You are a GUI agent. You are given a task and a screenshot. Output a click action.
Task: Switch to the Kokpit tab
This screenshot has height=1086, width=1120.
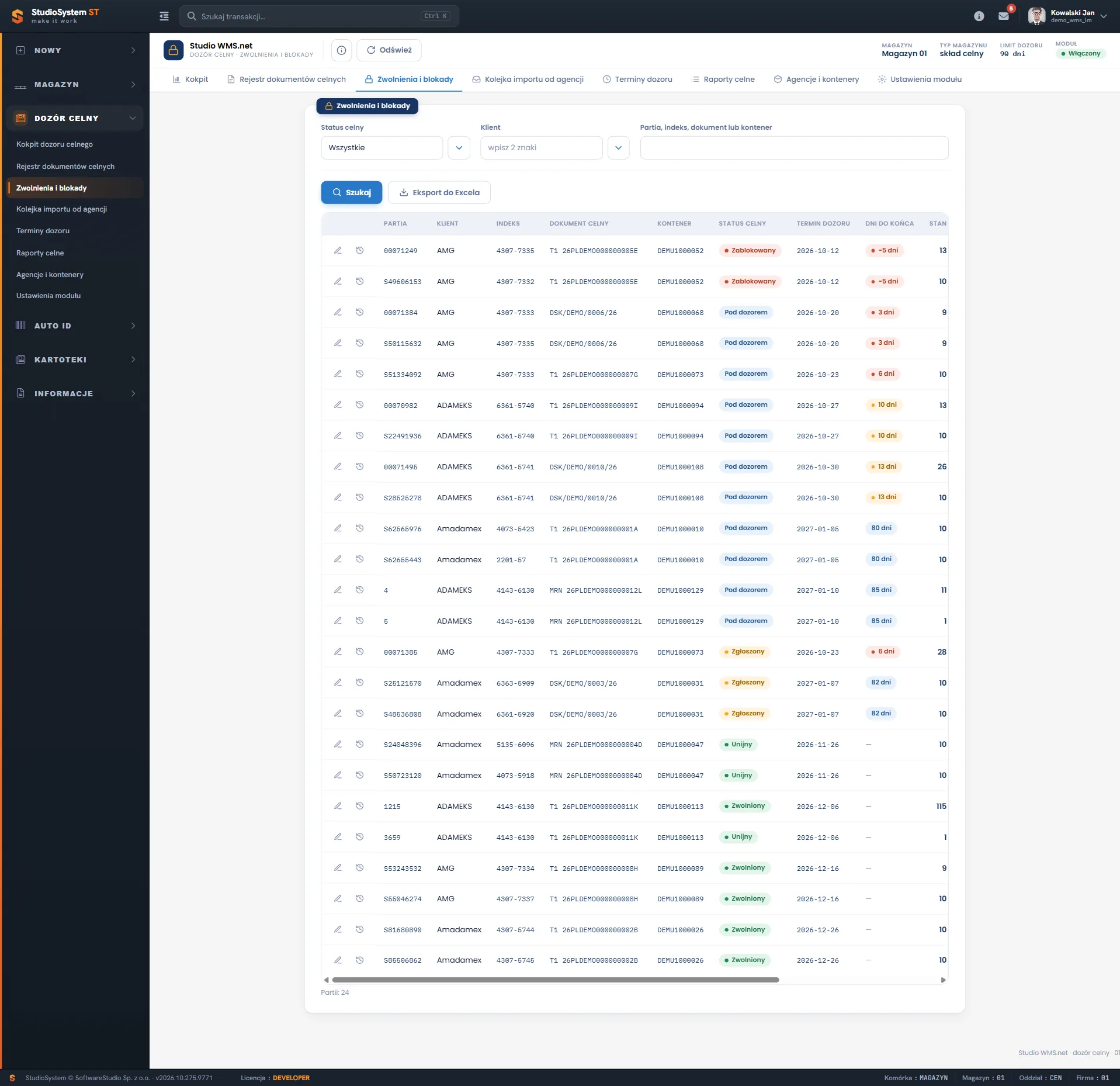click(x=190, y=79)
